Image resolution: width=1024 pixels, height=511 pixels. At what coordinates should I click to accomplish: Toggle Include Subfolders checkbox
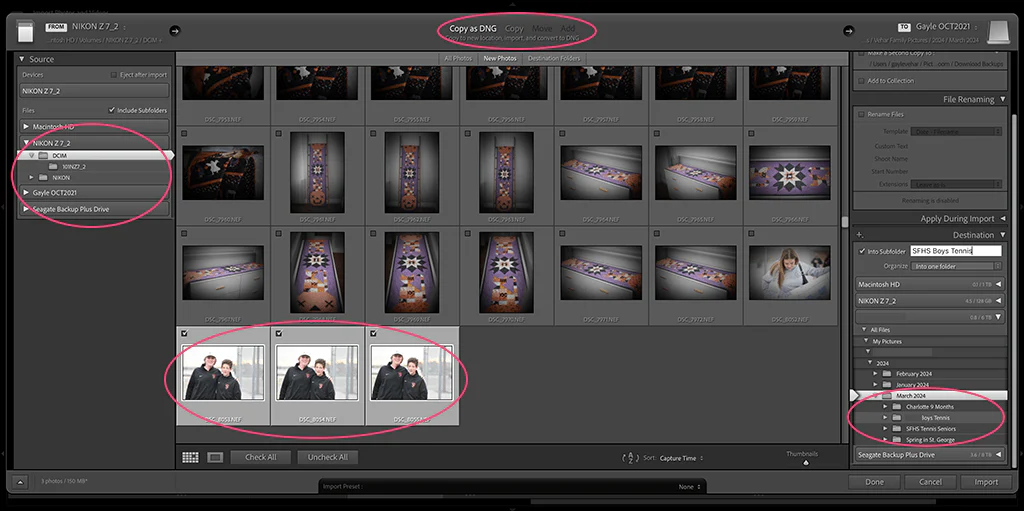(112, 110)
